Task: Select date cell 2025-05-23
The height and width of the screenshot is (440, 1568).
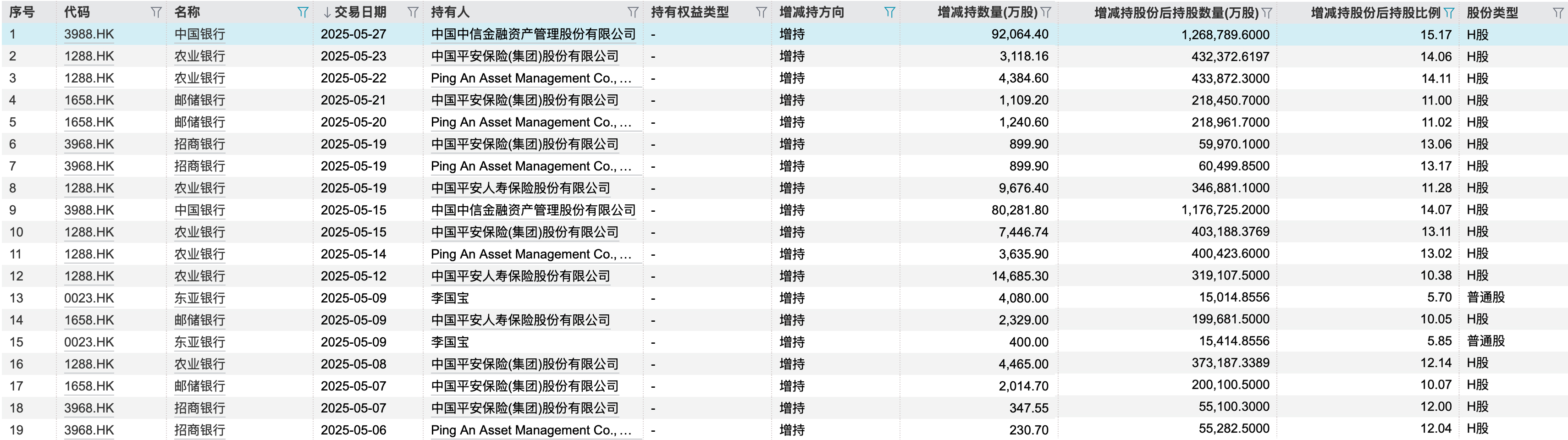Action: [353, 56]
